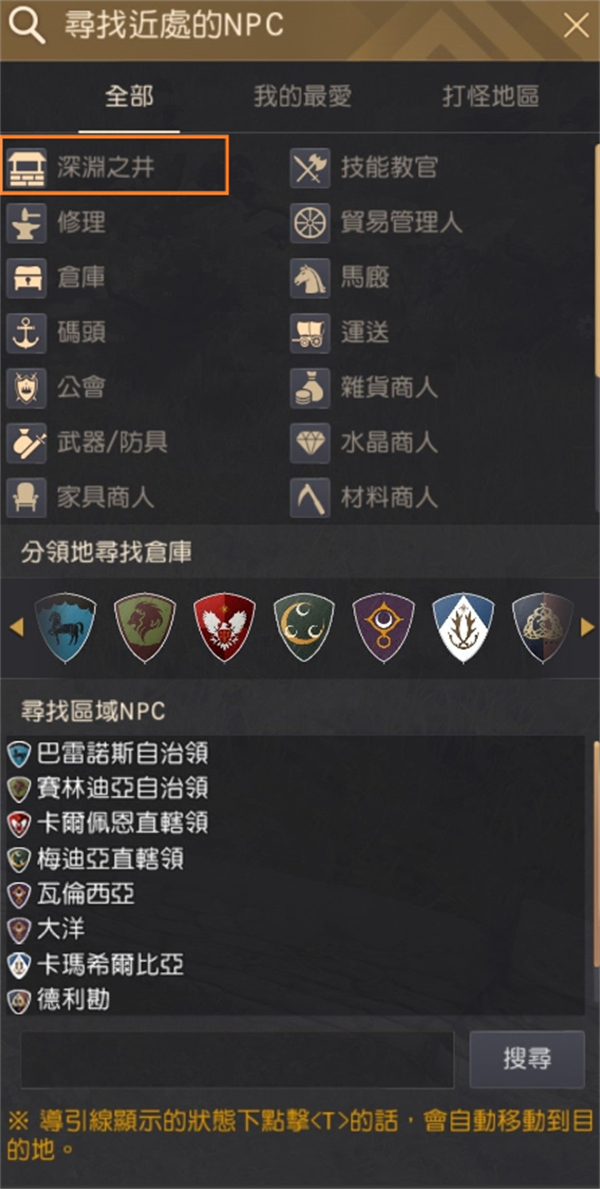Choose the blue horse territory shield

66,628
